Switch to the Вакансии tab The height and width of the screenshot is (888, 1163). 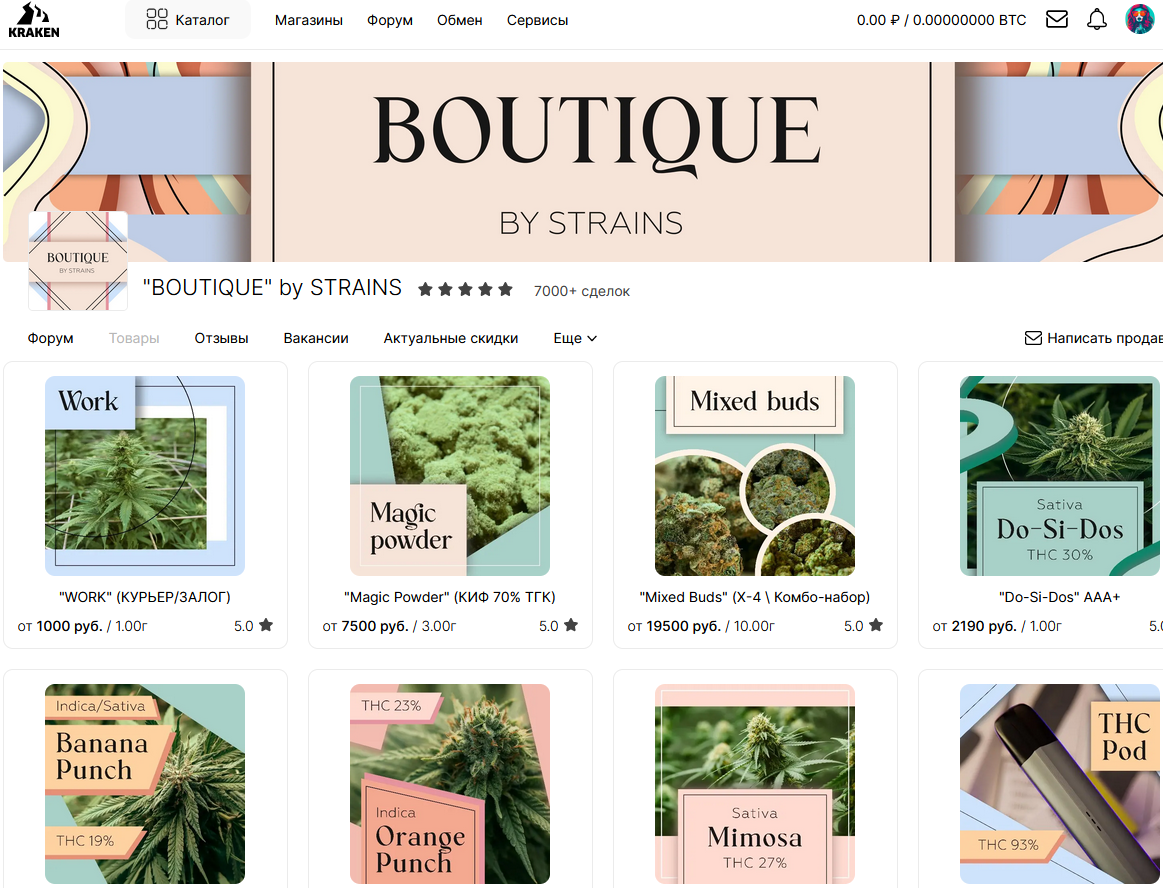point(316,338)
